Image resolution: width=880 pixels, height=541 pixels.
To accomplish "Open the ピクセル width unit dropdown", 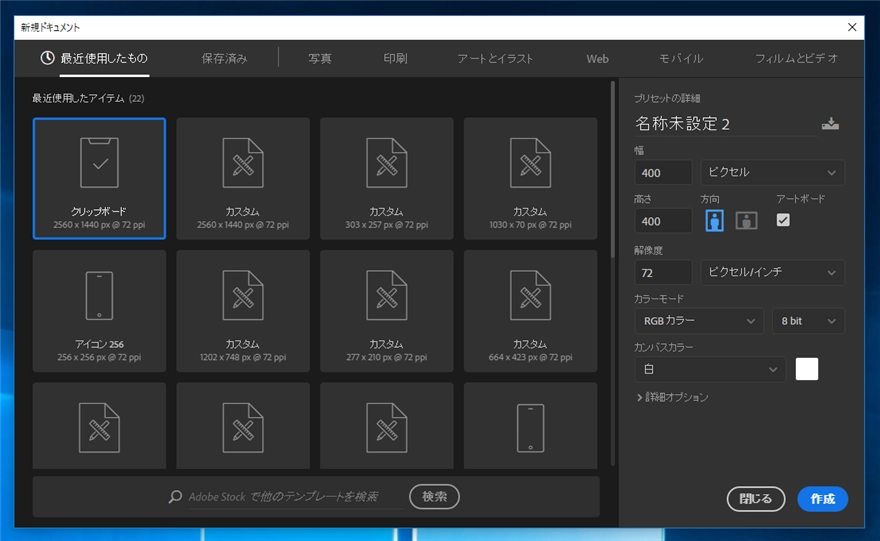I will coord(772,172).
